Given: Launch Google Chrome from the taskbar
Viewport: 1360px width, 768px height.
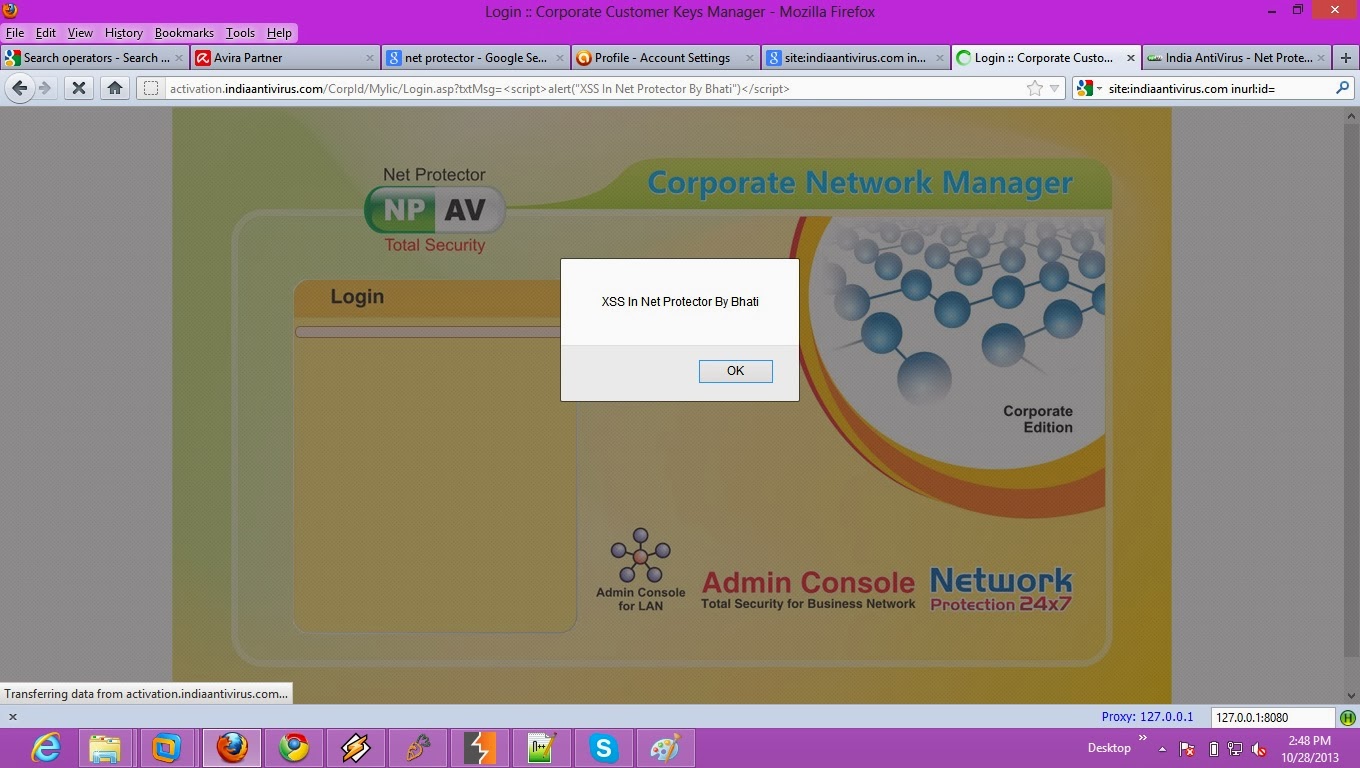Looking at the screenshot, I should pos(293,748).
